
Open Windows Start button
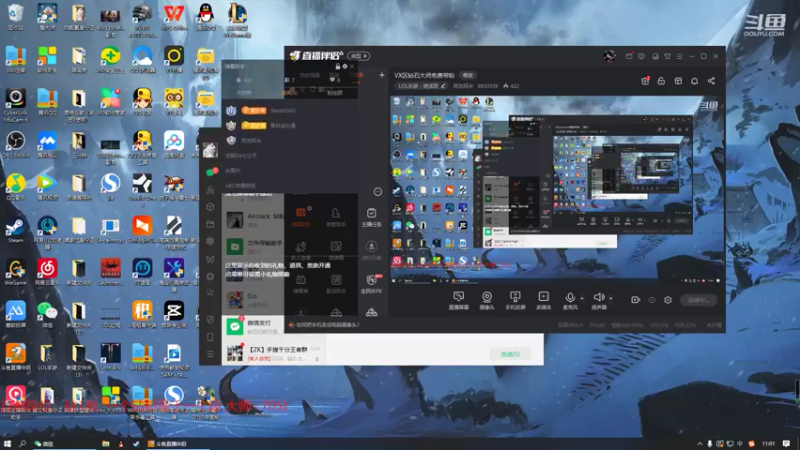point(7,444)
